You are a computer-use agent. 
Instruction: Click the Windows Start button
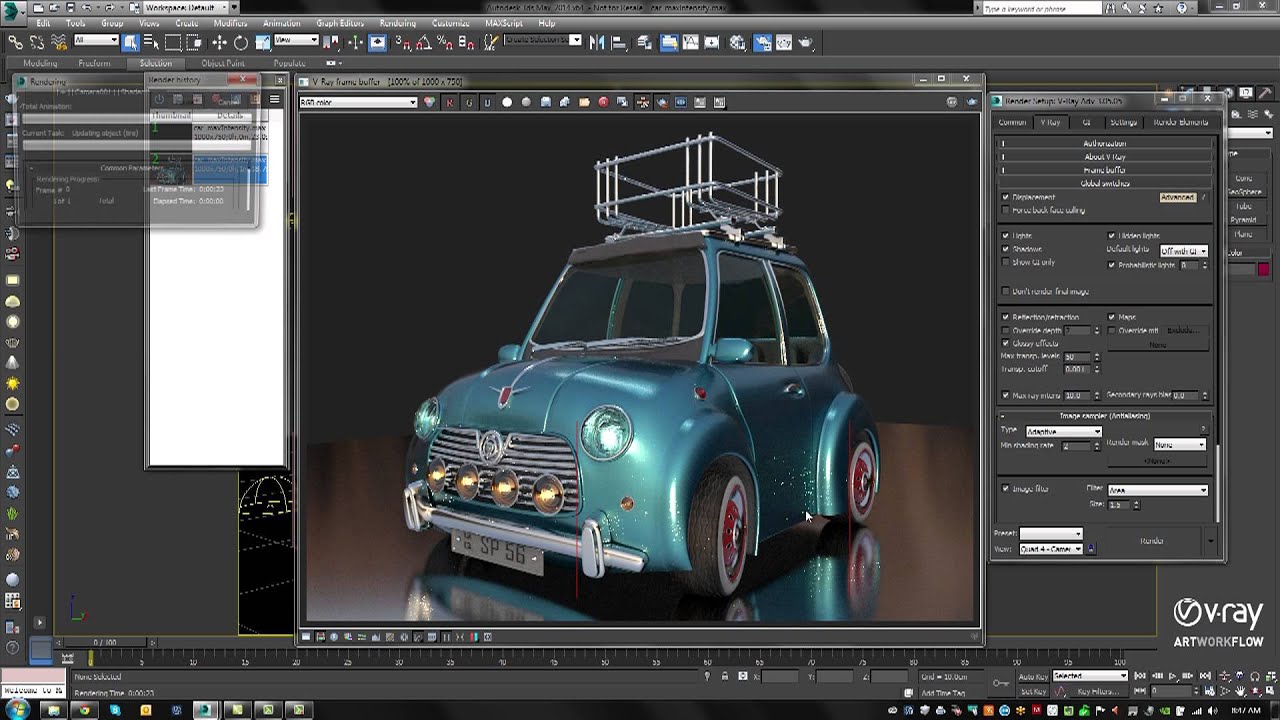coord(18,710)
